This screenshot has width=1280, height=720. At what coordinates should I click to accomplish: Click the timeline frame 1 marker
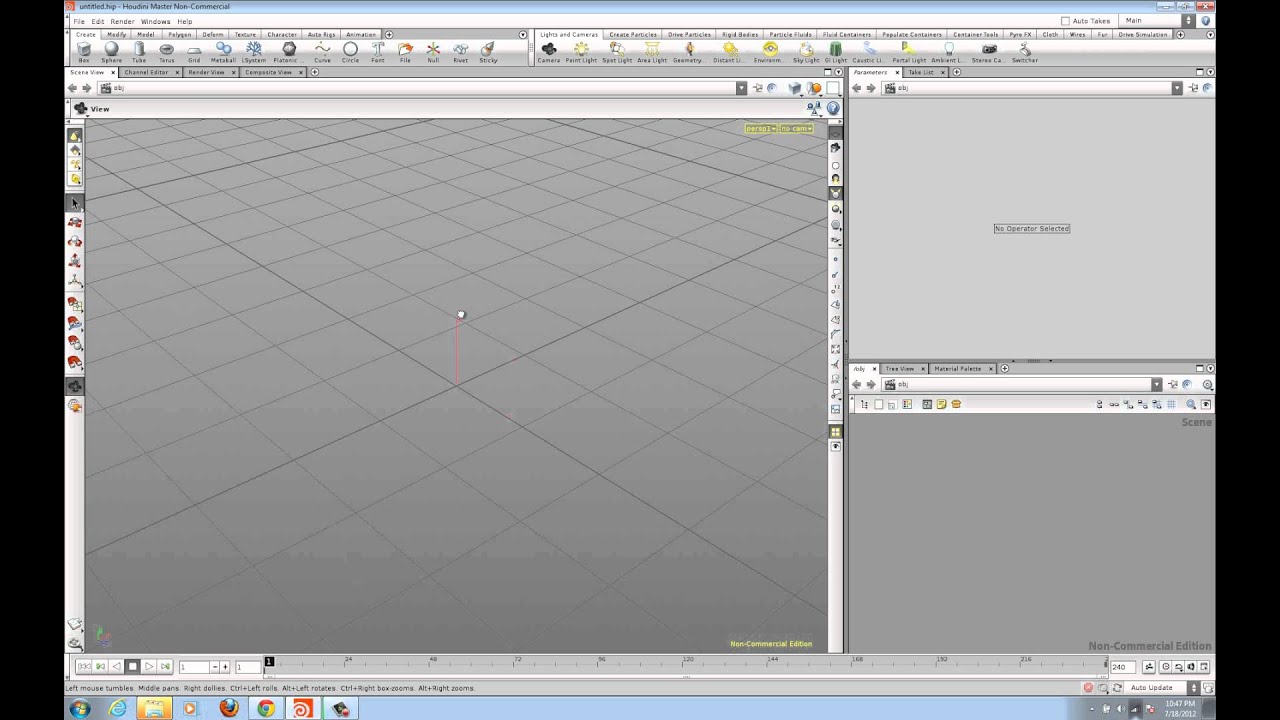(x=269, y=662)
